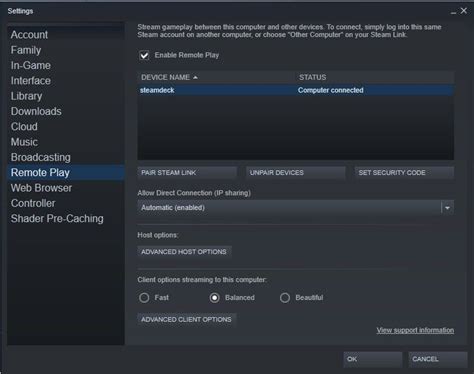Image resolution: width=474 pixels, height=374 pixels.
Task: Choose the Beautiful streaming quality
Action: pos(285,298)
